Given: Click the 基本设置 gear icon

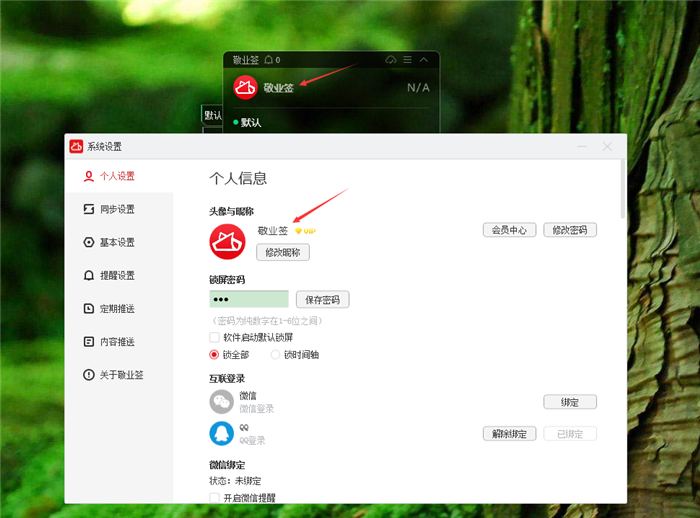Looking at the screenshot, I should point(89,242).
